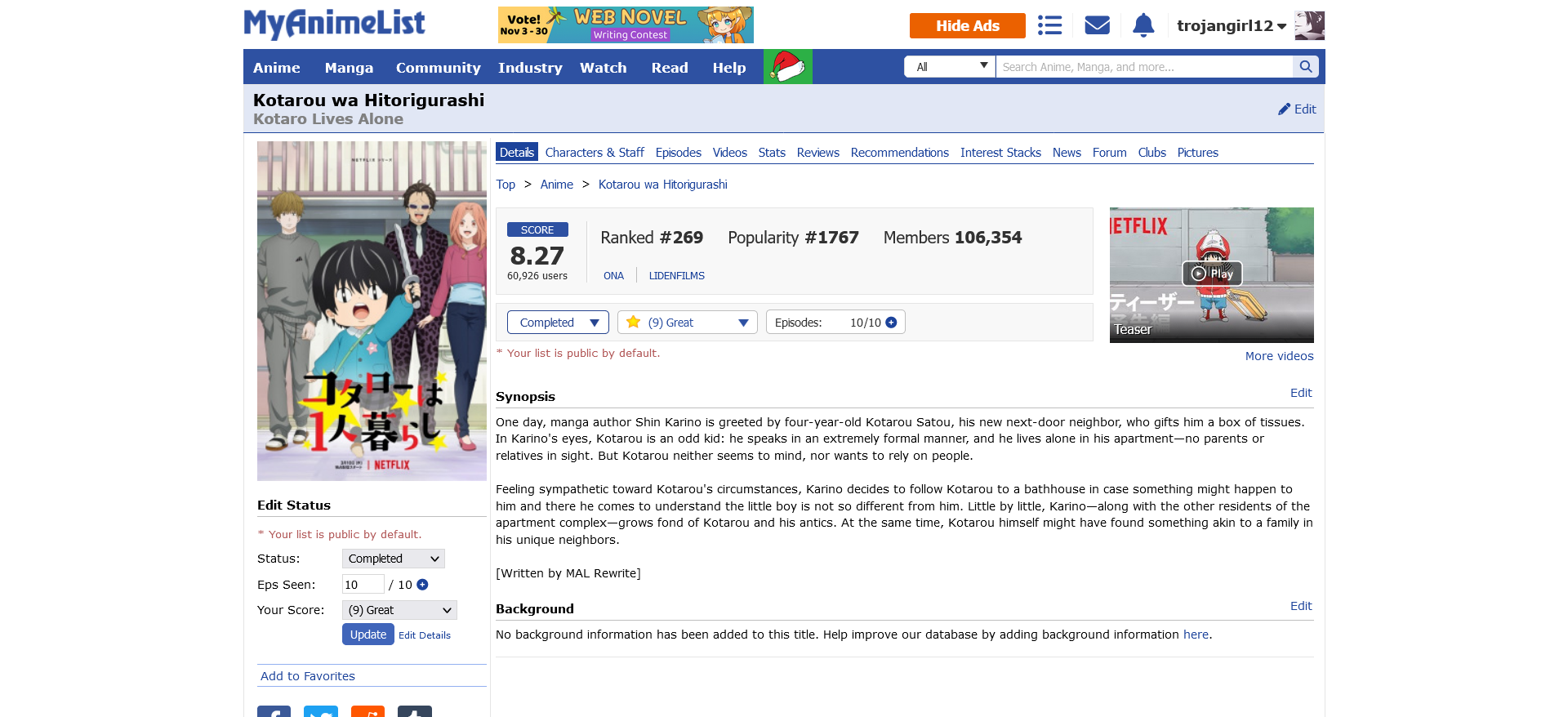Click the Hide Ads button
Viewport: 1568px width, 717px height.
tap(968, 25)
